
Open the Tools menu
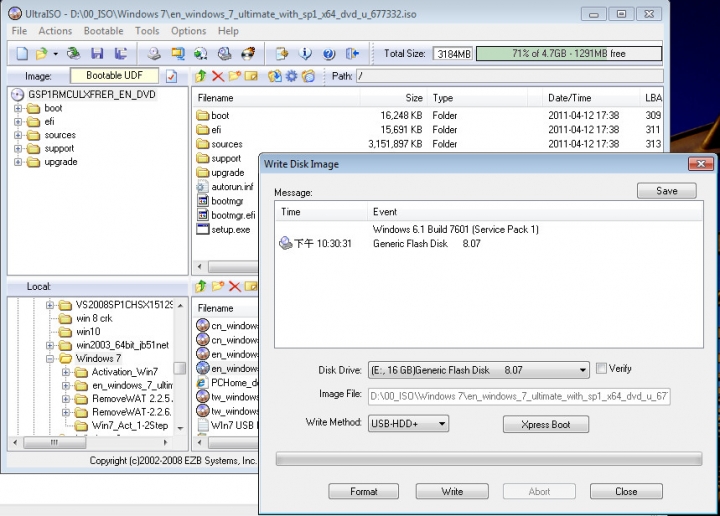[x=147, y=31]
